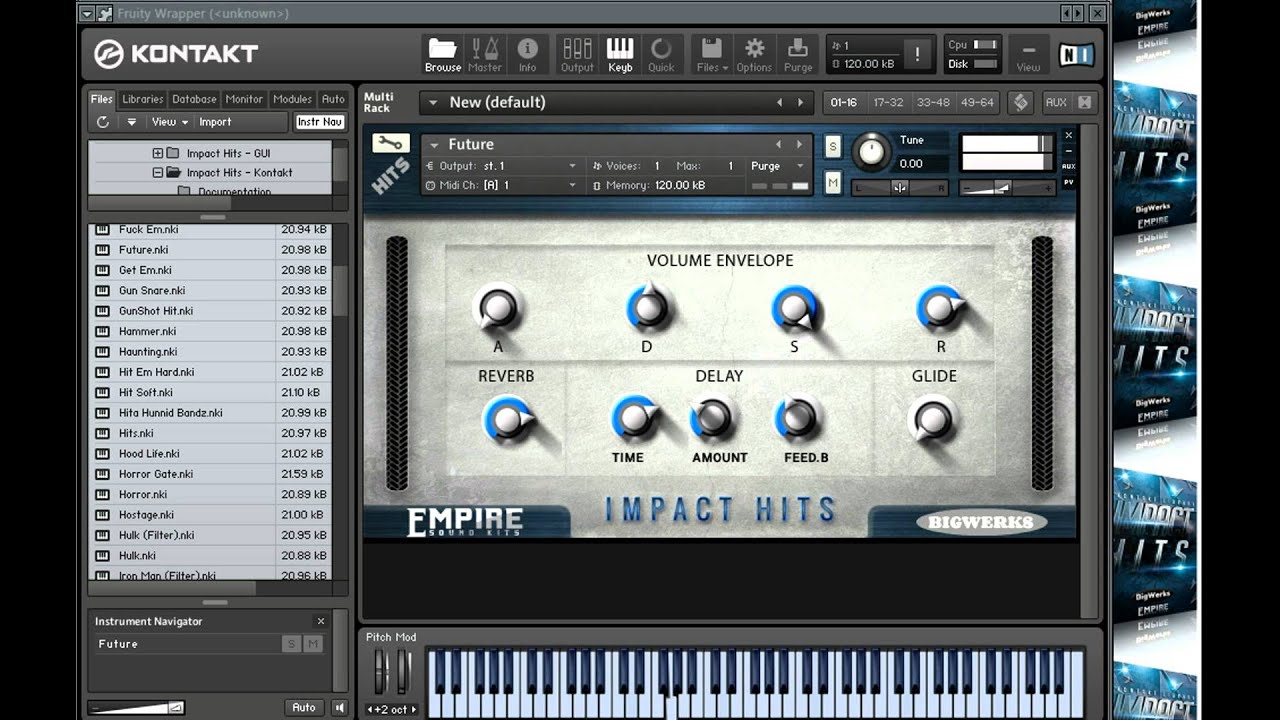
Task: Click the Glide knob
Action: (x=933, y=420)
